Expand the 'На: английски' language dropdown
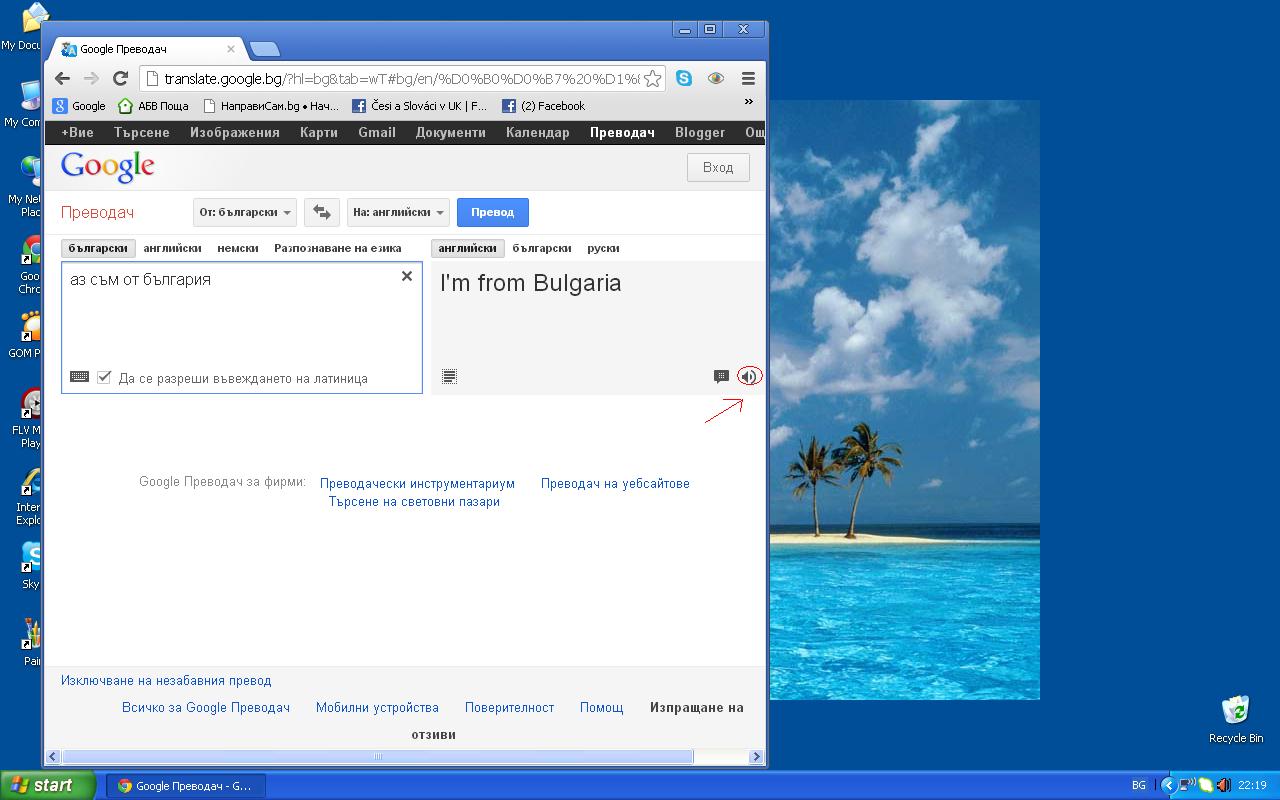 tap(398, 212)
